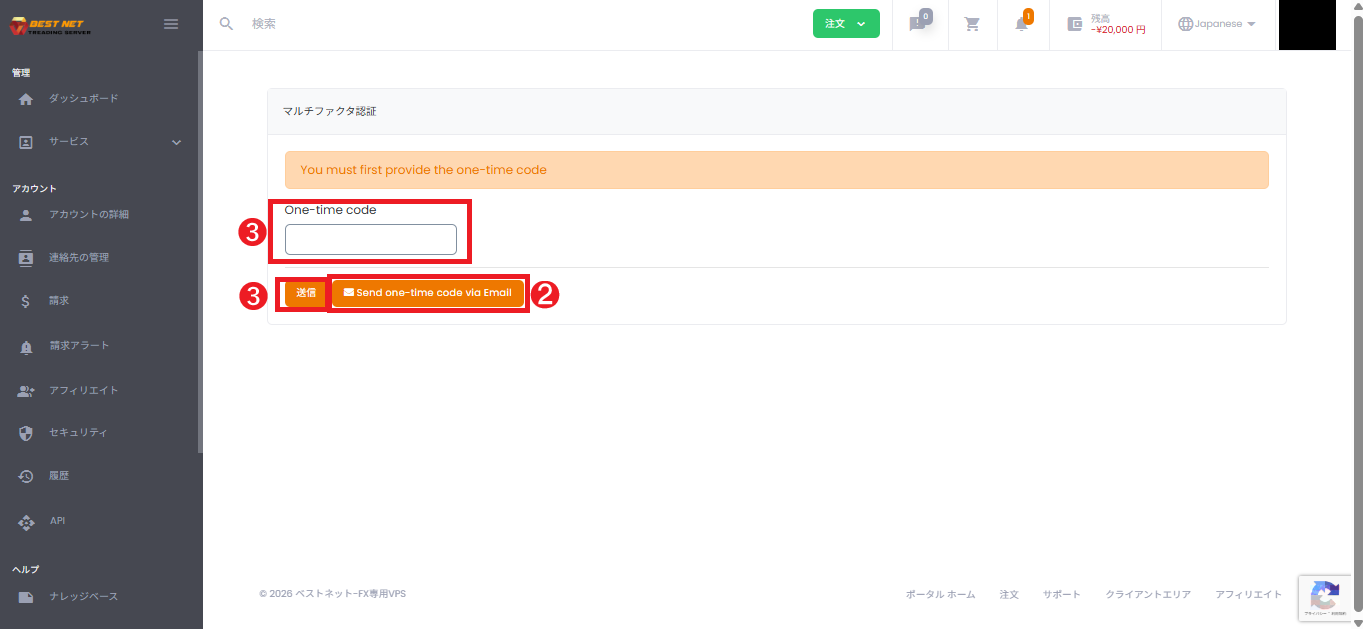Expand the サービス sidebar menu
The width and height of the screenshot is (1363, 629).
pos(100,142)
